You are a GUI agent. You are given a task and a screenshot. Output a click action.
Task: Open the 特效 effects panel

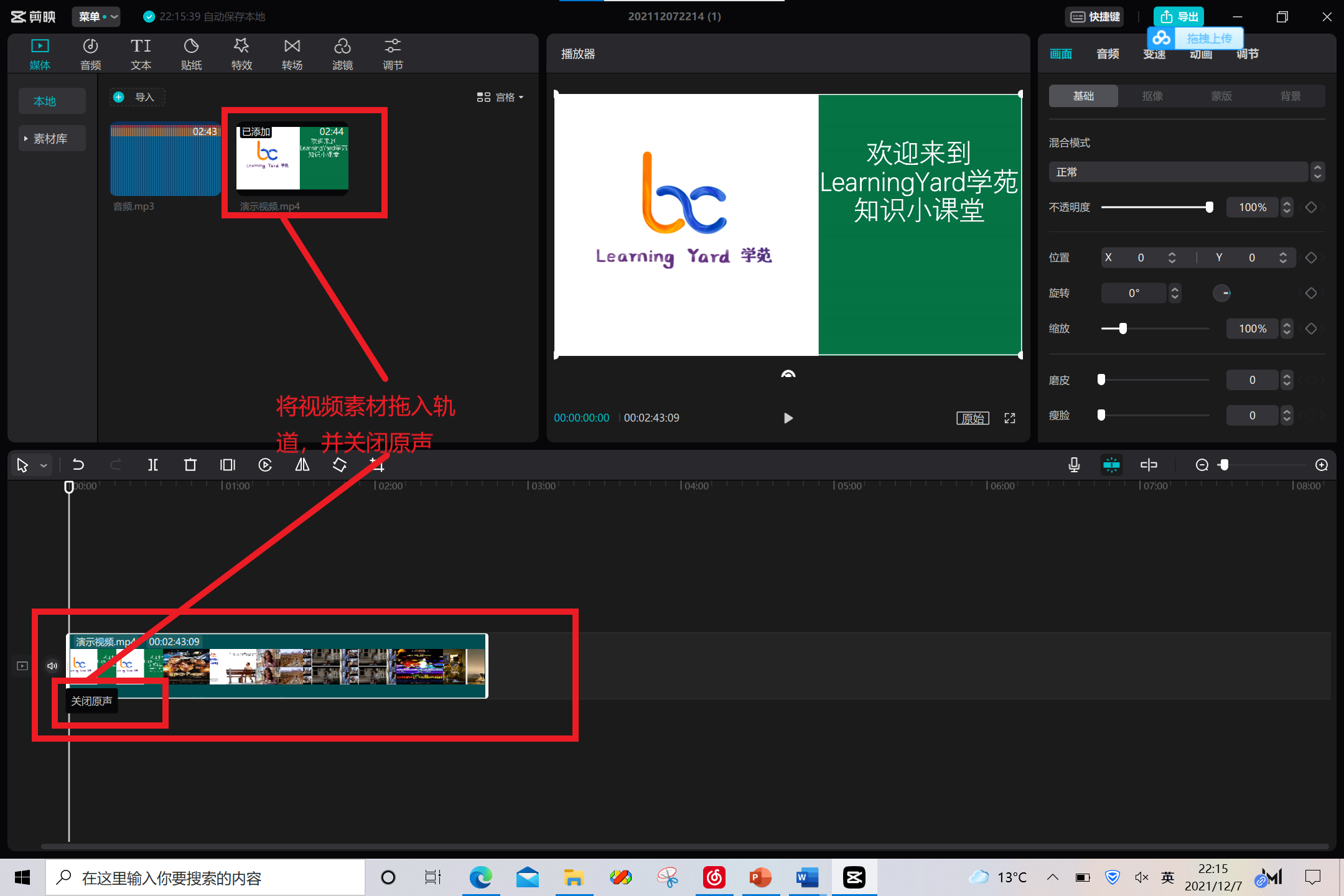tap(241, 54)
